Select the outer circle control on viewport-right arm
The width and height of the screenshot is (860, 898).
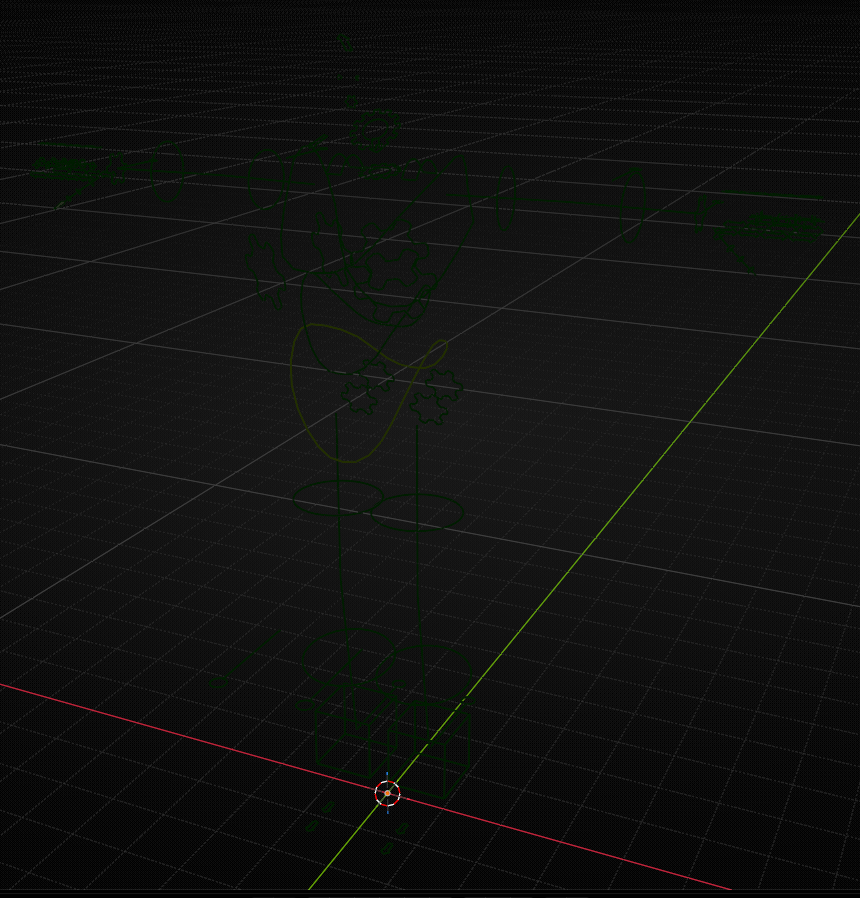point(633,206)
